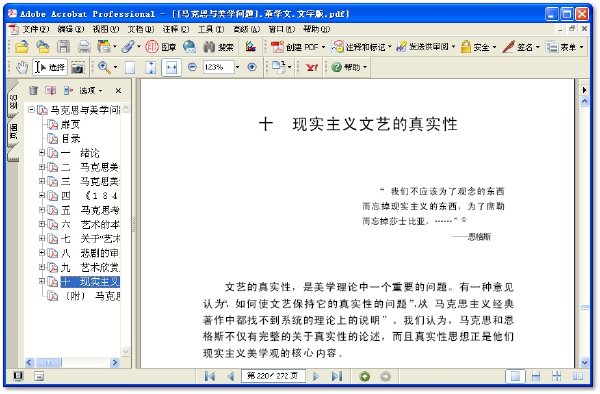Switch to single page layout
This screenshot has height=394, width=600.
515,376
